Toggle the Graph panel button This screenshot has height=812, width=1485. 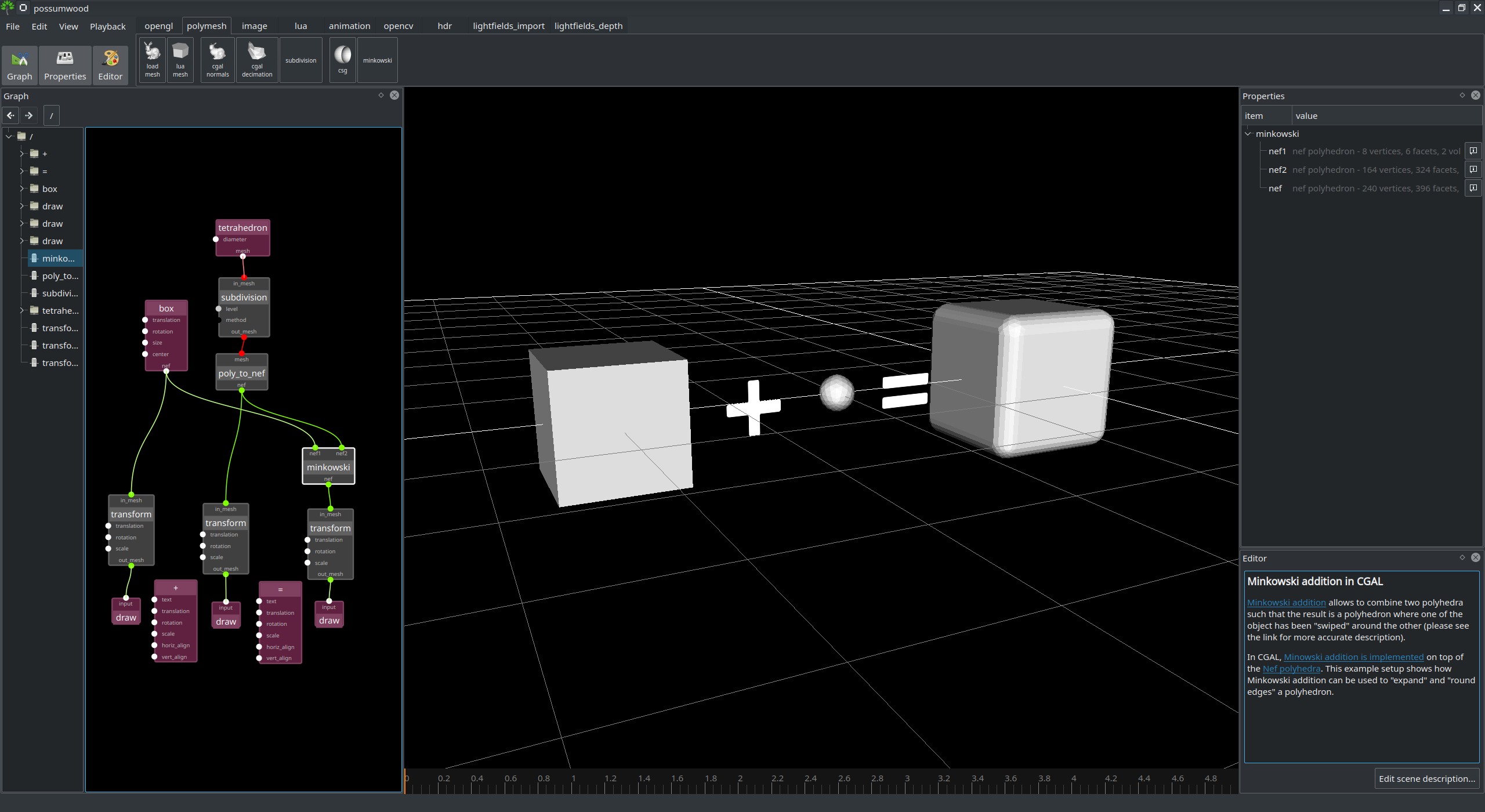(20, 65)
